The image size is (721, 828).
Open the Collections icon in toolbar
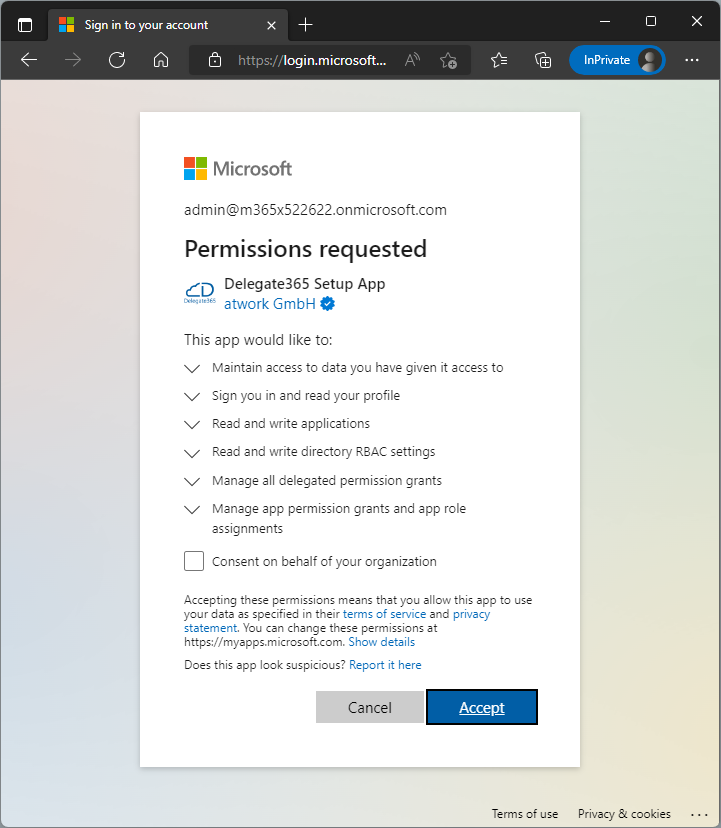tap(543, 60)
